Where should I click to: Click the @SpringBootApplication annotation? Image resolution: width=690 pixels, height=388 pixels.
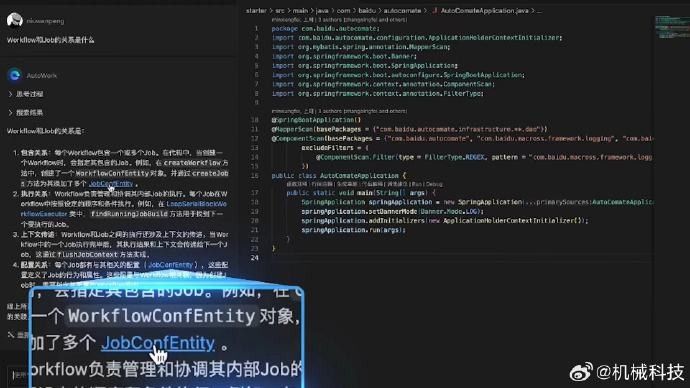[316, 120]
